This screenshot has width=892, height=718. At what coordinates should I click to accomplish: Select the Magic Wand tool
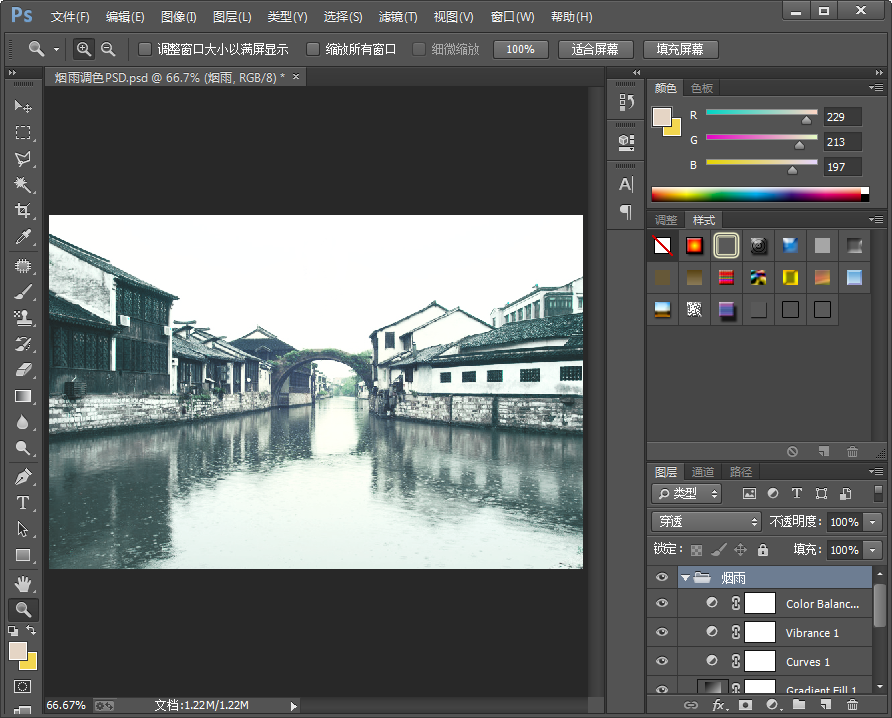(22, 185)
